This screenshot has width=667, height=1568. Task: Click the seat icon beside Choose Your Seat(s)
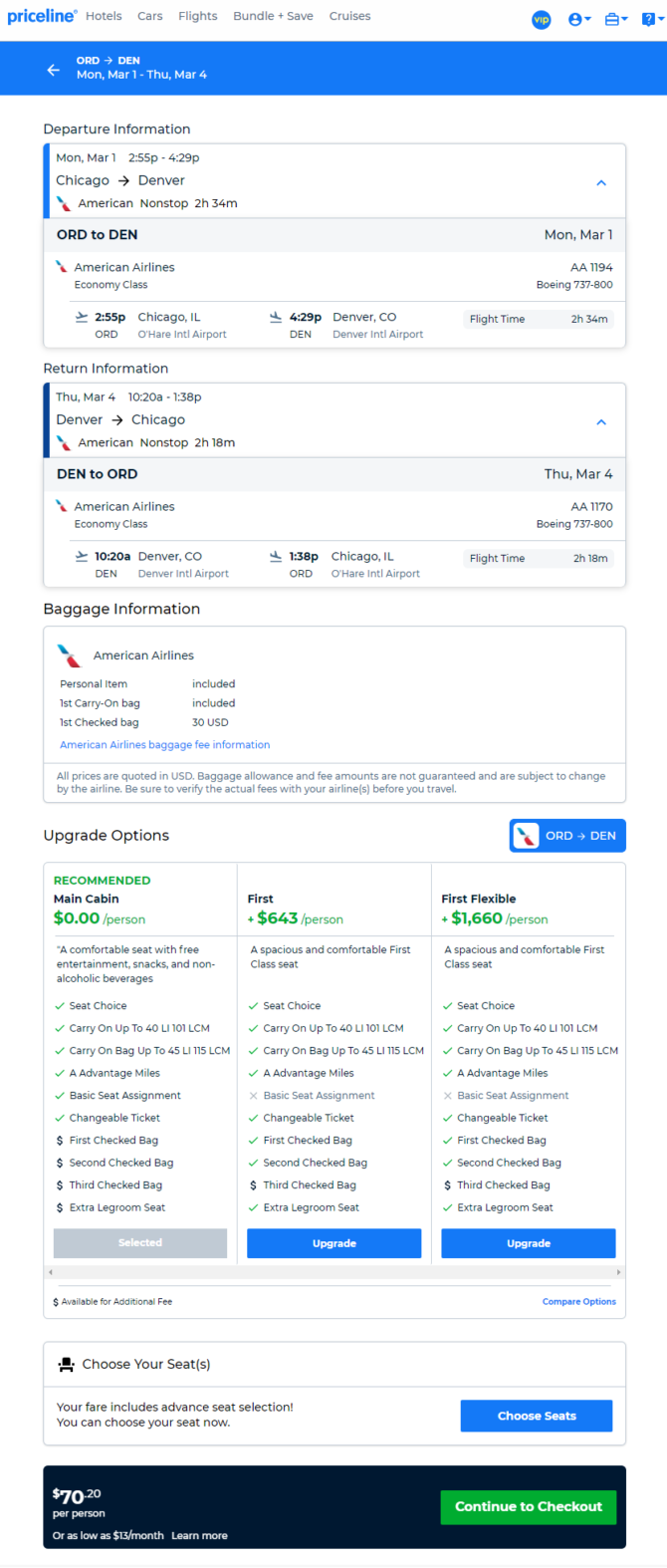(x=66, y=1364)
